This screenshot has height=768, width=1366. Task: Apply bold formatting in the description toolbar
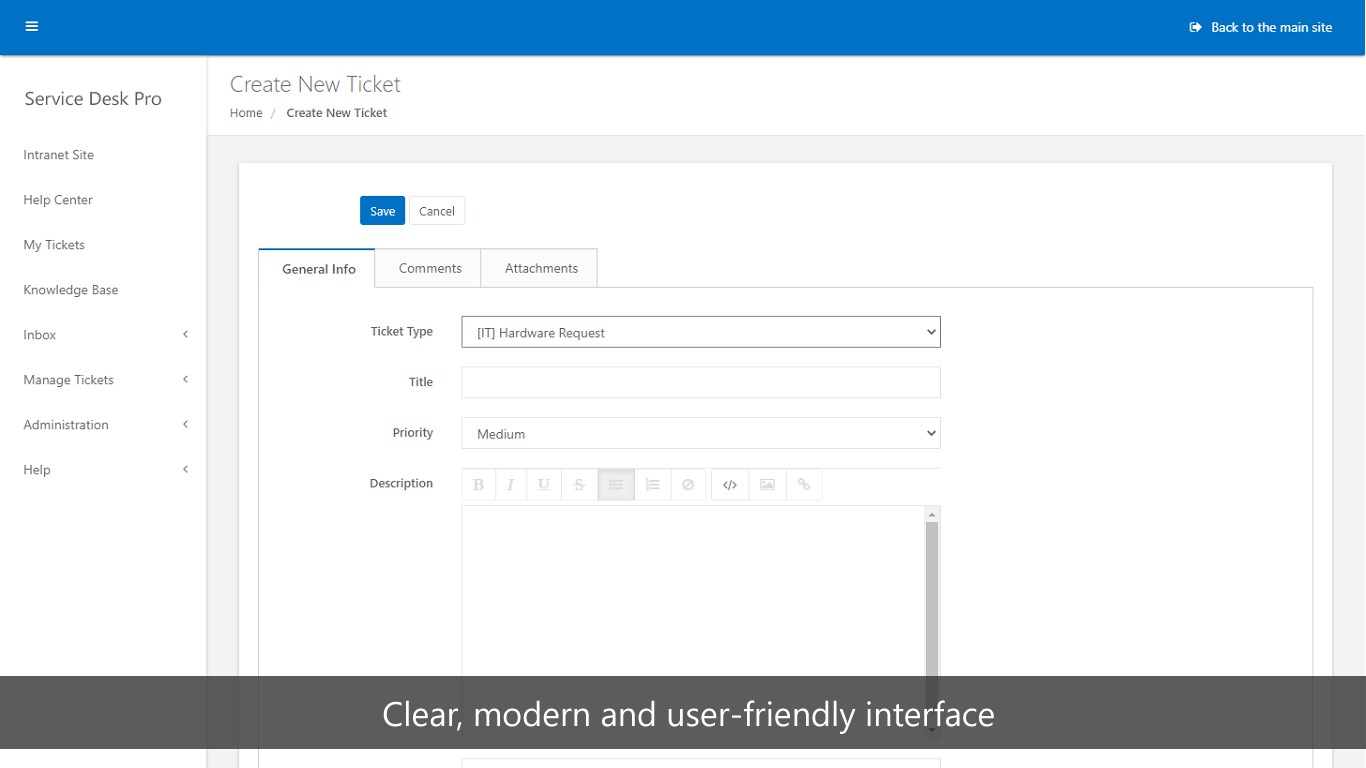click(478, 485)
